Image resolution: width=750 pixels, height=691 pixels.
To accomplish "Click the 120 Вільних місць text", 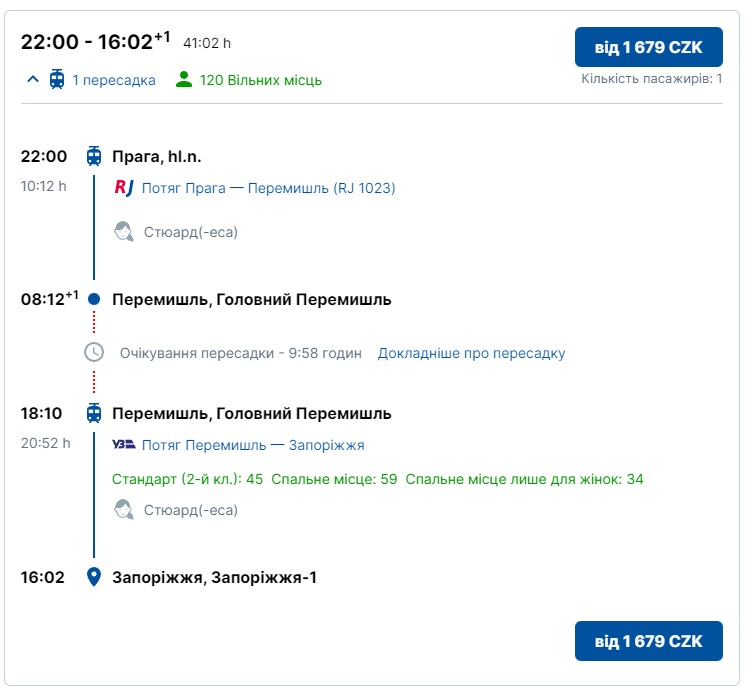I will [x=261, y=80].
